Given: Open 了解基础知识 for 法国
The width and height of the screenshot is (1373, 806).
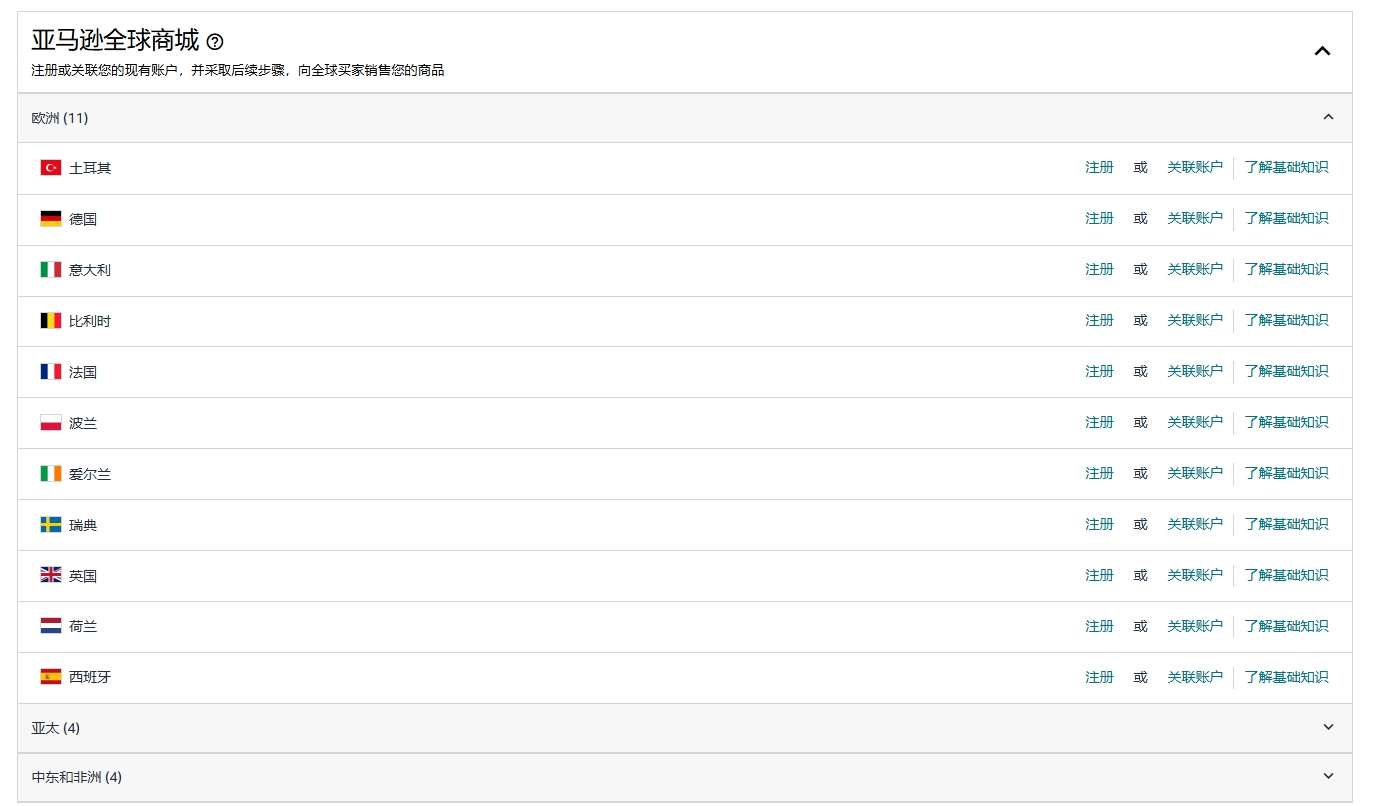Looking at the screenshot, I should 1286,371.
